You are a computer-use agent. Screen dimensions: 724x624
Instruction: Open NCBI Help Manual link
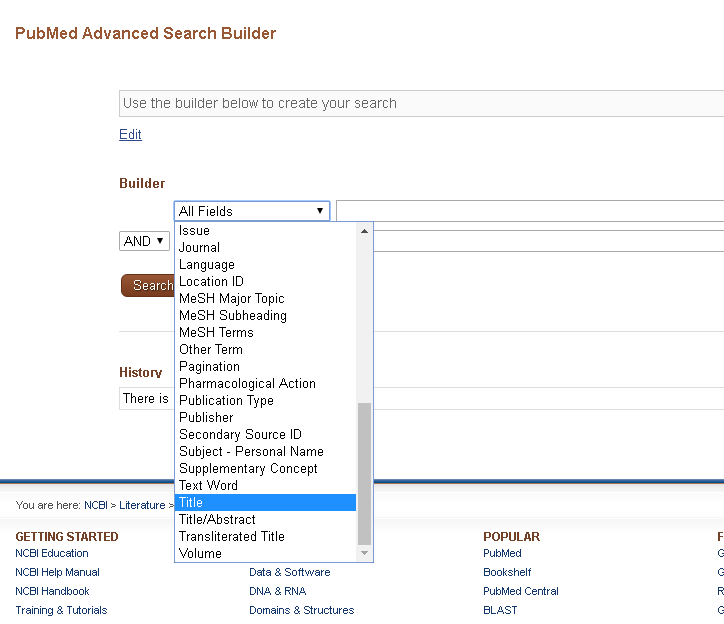[x=57, y=572]
